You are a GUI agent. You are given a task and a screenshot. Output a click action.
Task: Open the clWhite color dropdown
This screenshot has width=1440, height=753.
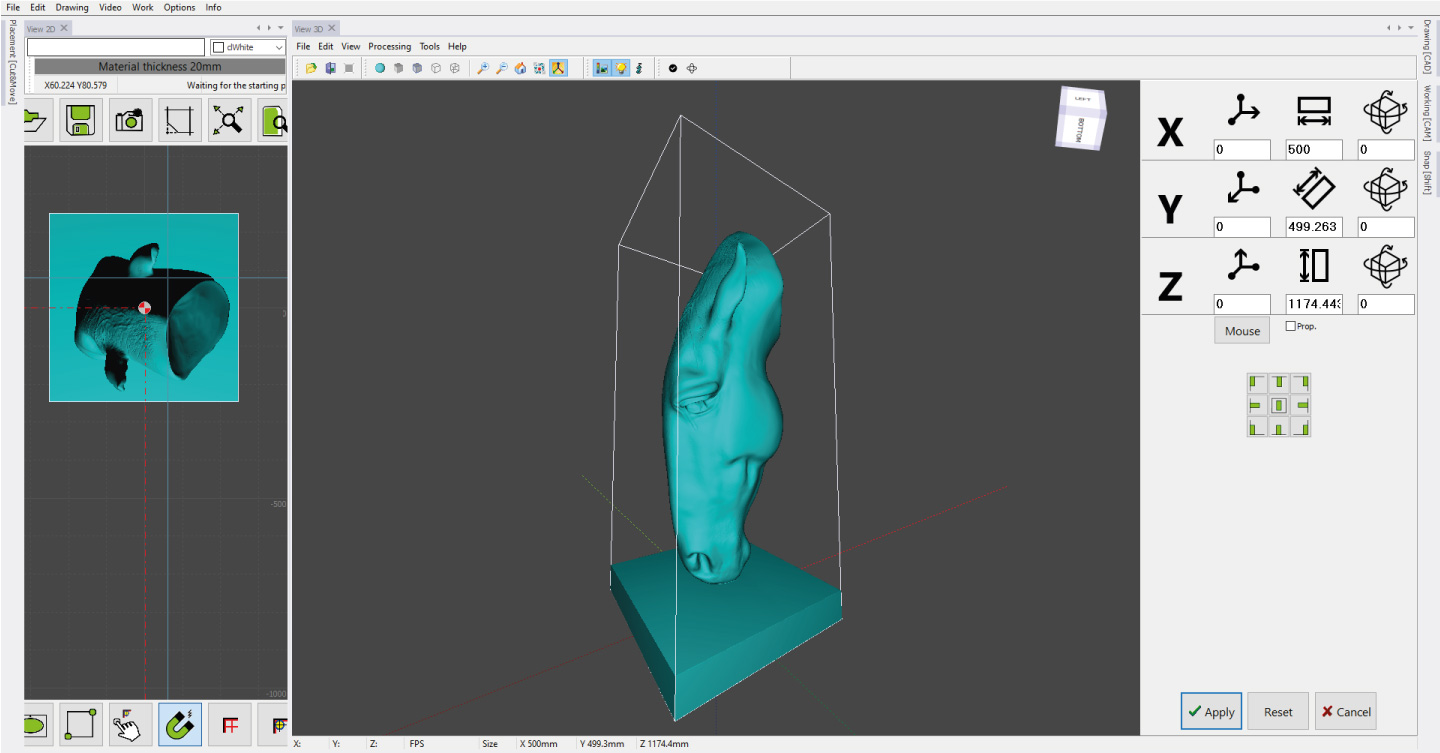248,47
